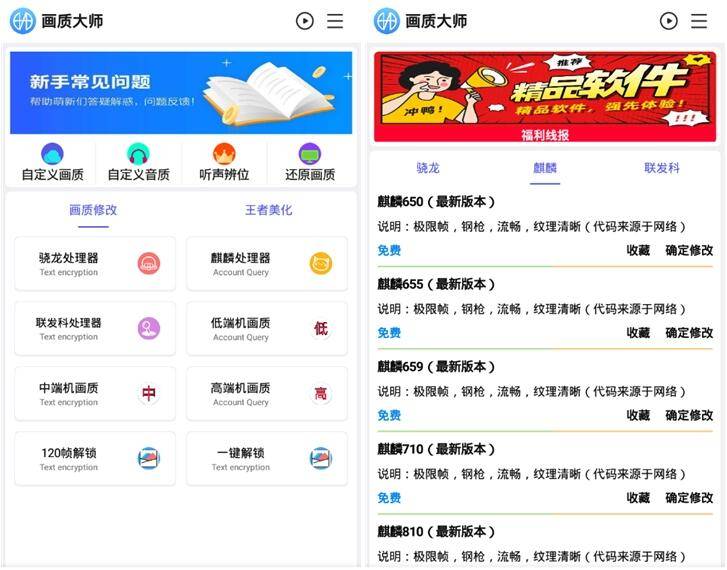Click the 一键解锁 card text
727x570 pixels.
(241, 453)
